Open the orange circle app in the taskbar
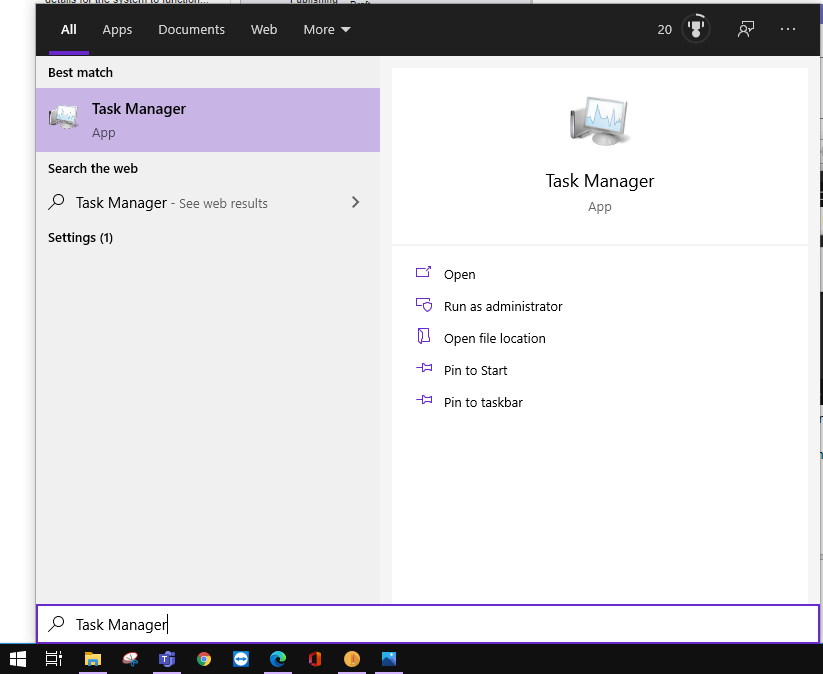Image resolution: width=823 pixels, height=674 pixels. click(x=352, y=659)
